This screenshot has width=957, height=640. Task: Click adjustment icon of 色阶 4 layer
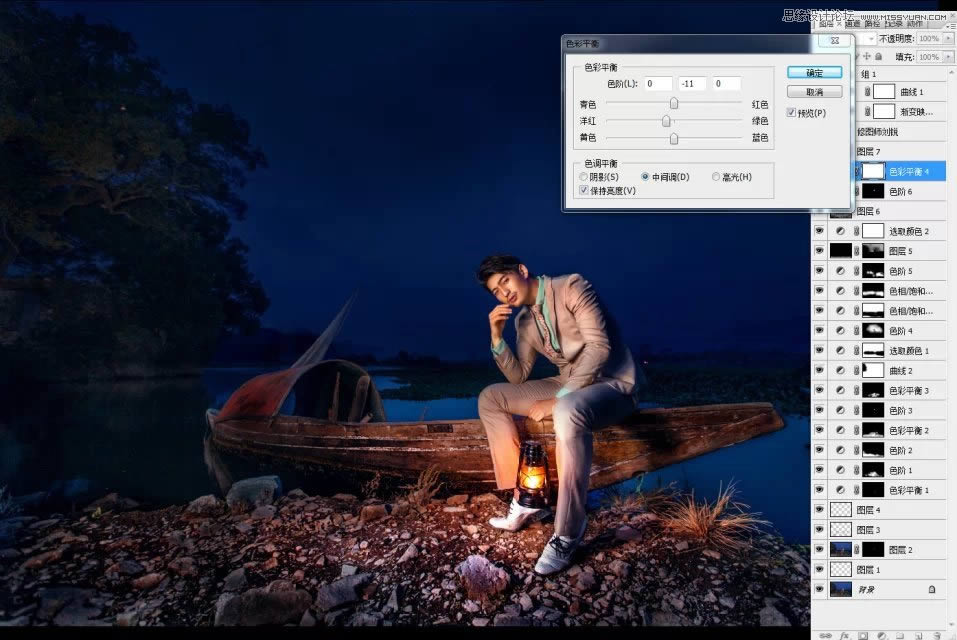pyautogui.click(x=840, y=331)
